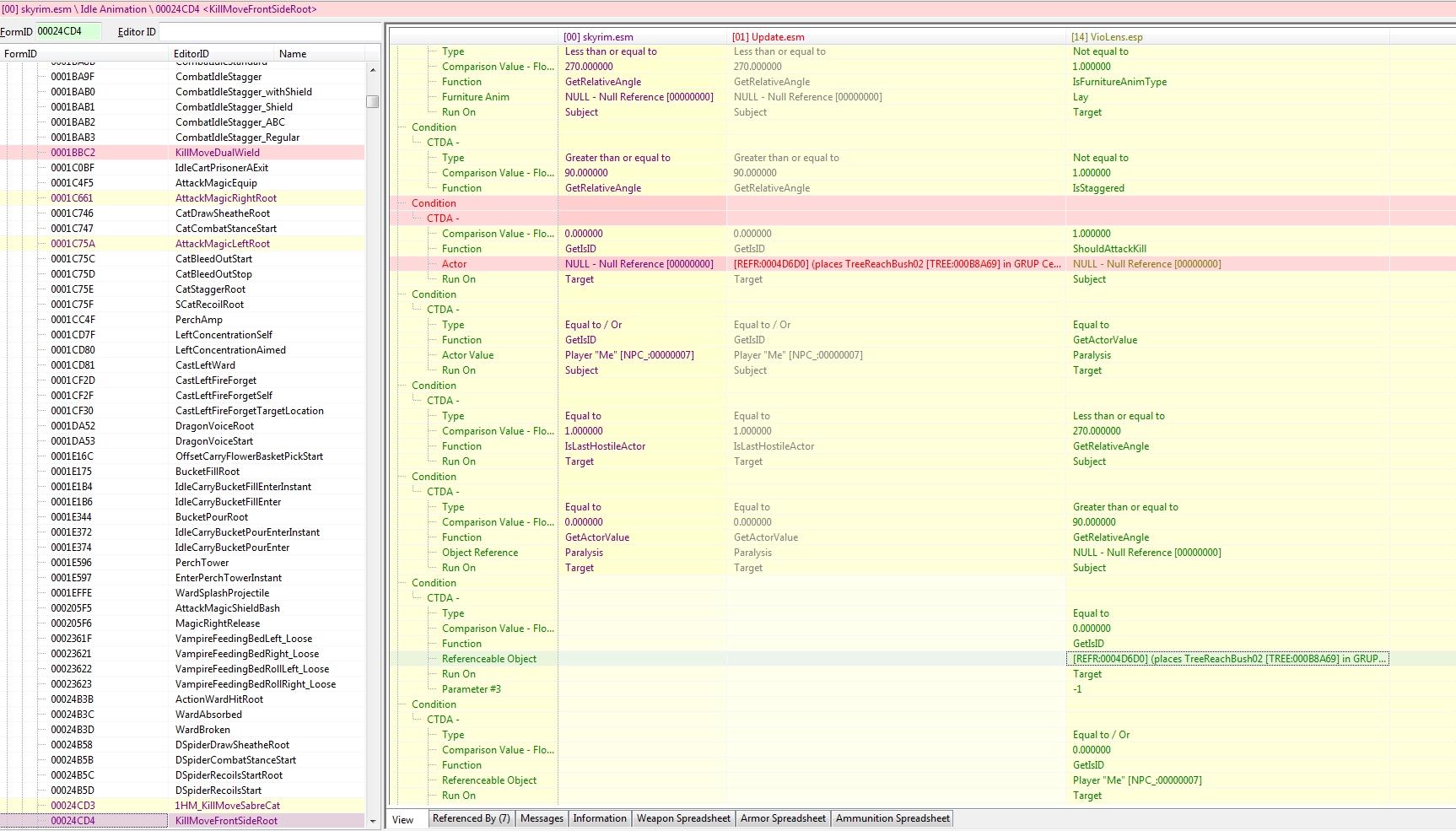Select the KillMoveDualWield record
Image resolution: width=1456 pixels, height=831 pixels.
pyautogui.click(x=218, y=153)
